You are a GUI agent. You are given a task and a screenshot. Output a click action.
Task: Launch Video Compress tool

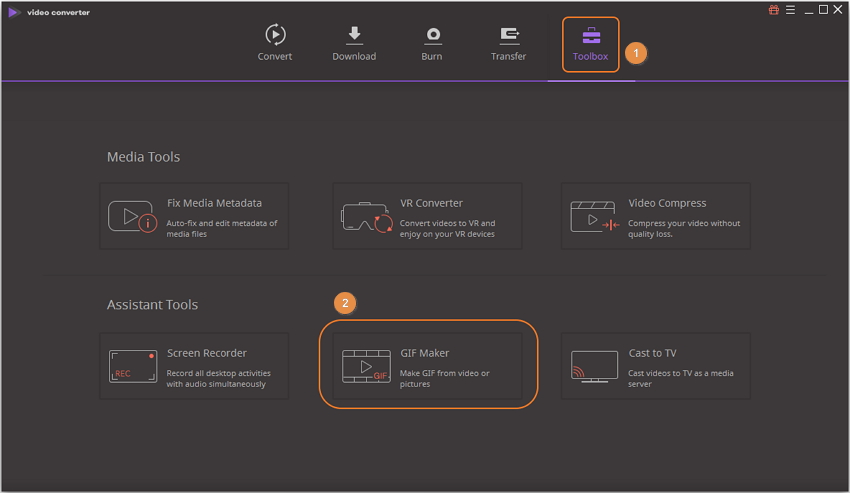pyautogui.click(x=656, y=216)
